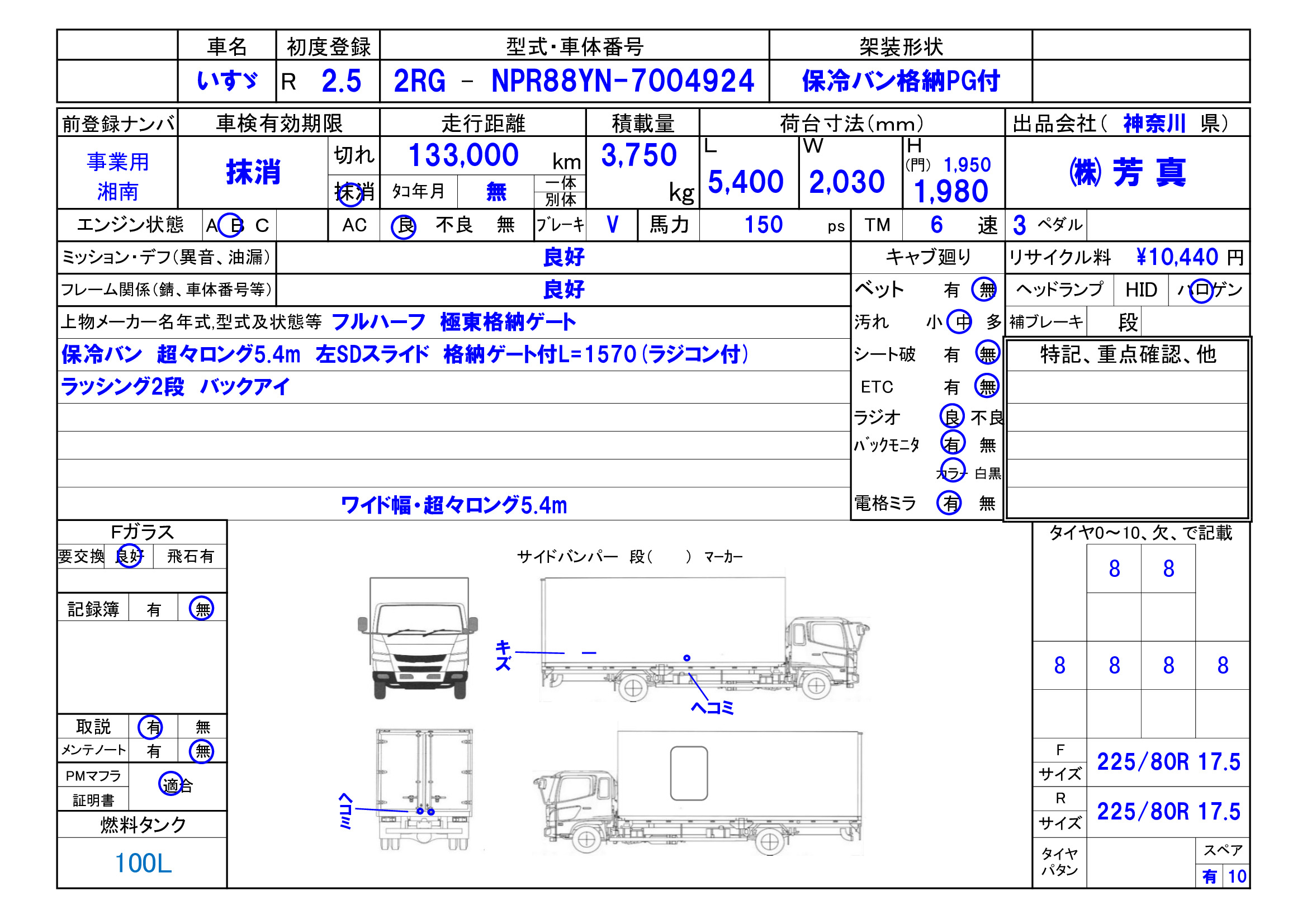Viewport: 1307px width, 924px height.
Task: Select transmission speed value 6
Action: (936, 224)
